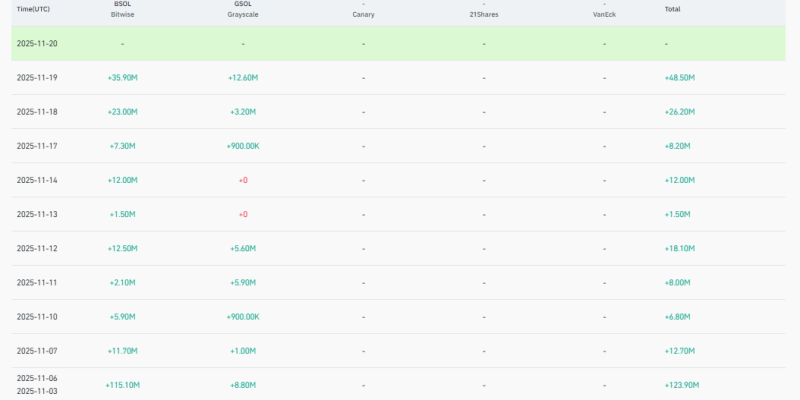Click the +48.50M total value
Image resolution: width=800 pixels, height=400 pixels.
(679, 78)
